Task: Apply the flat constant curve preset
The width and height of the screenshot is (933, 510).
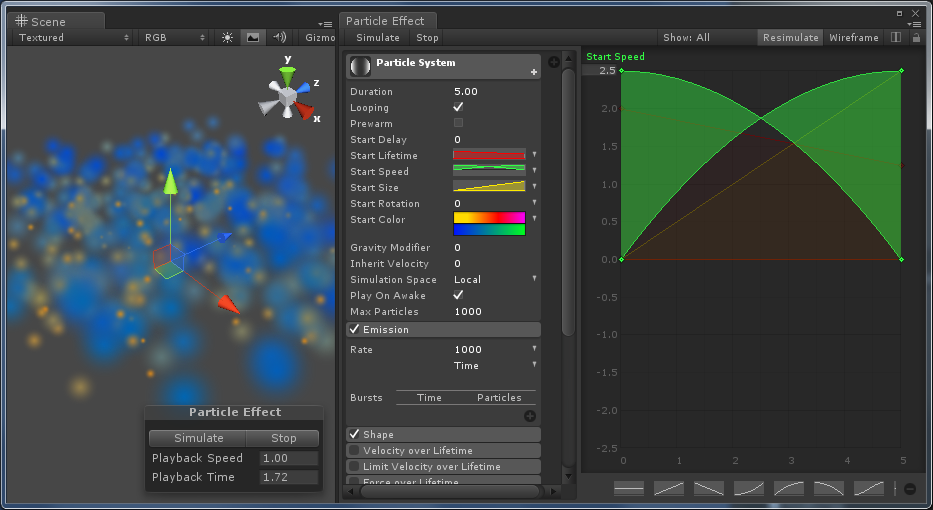Action: tap(629, 489)
